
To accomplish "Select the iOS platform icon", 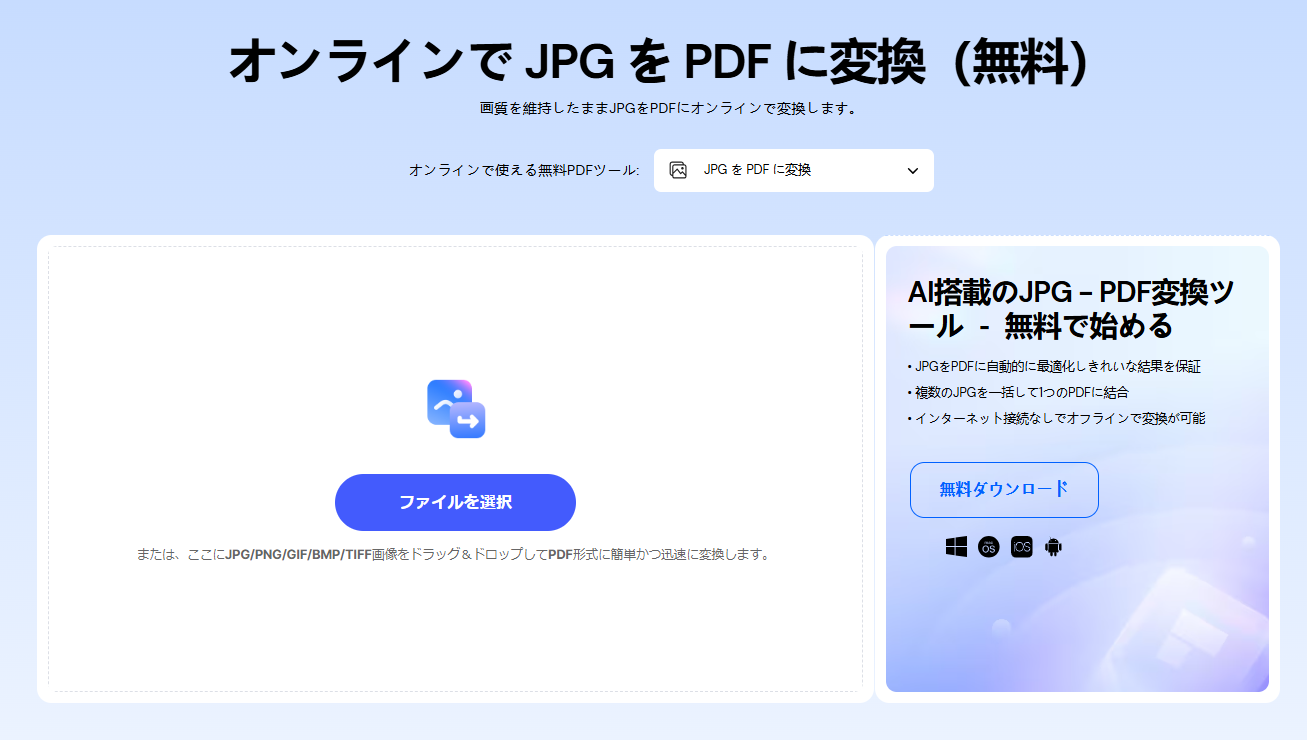I will click(1021, 547).
